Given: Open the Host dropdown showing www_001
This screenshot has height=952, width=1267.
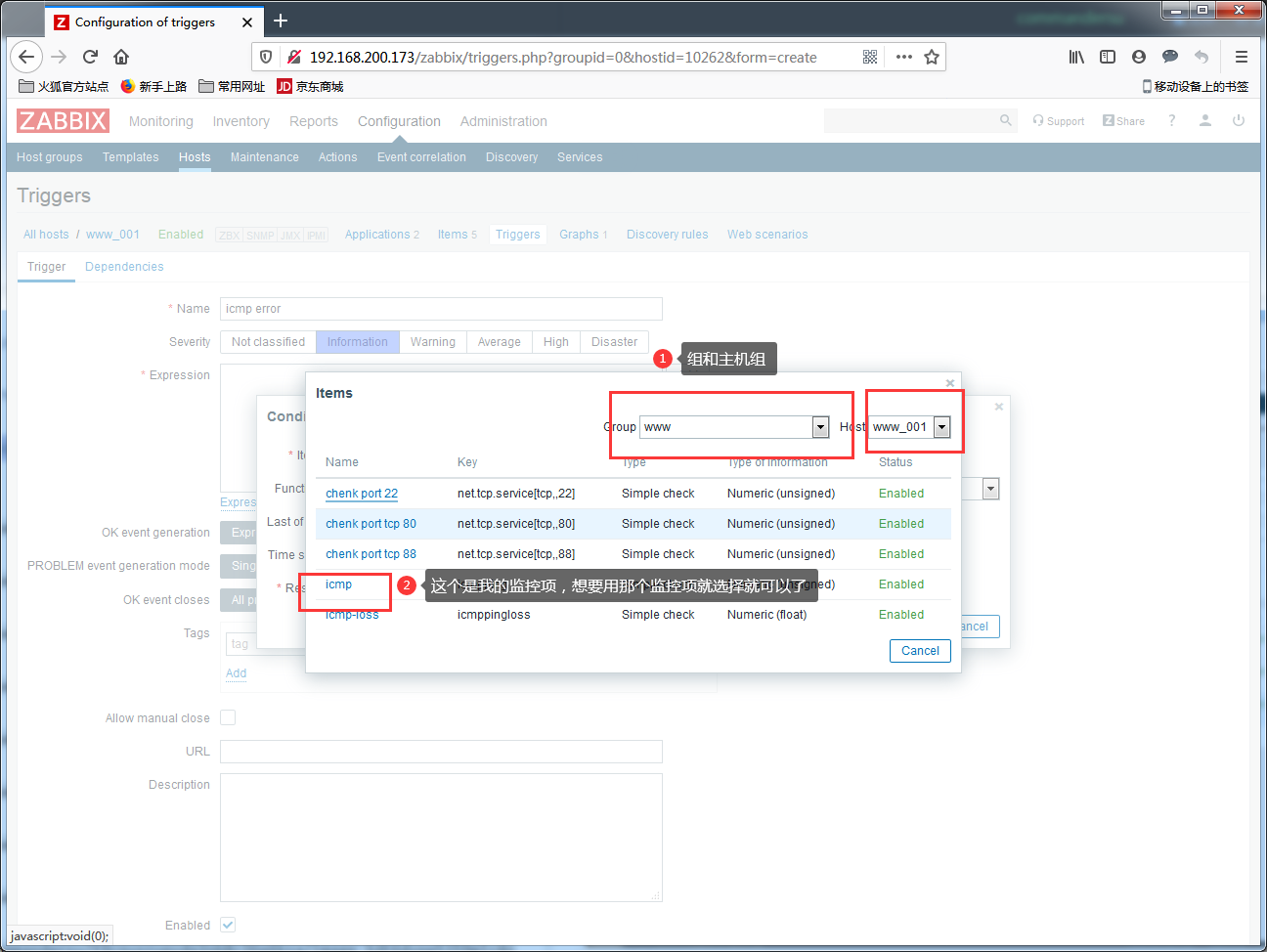Looking at the screenshot, I should point(910,427).
